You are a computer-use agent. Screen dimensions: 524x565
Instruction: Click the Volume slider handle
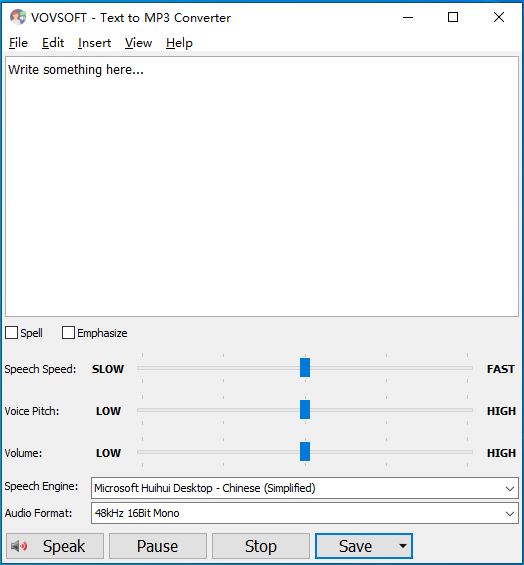pos(305,451)
